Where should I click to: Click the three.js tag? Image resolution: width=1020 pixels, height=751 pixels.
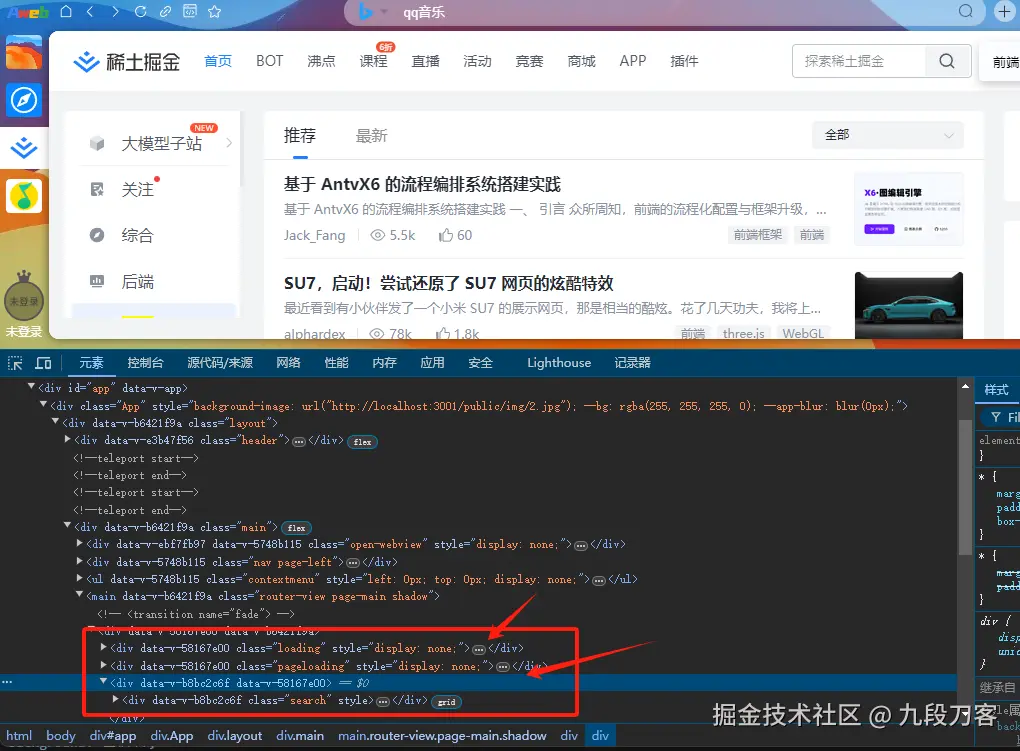[x=744, y=333]
